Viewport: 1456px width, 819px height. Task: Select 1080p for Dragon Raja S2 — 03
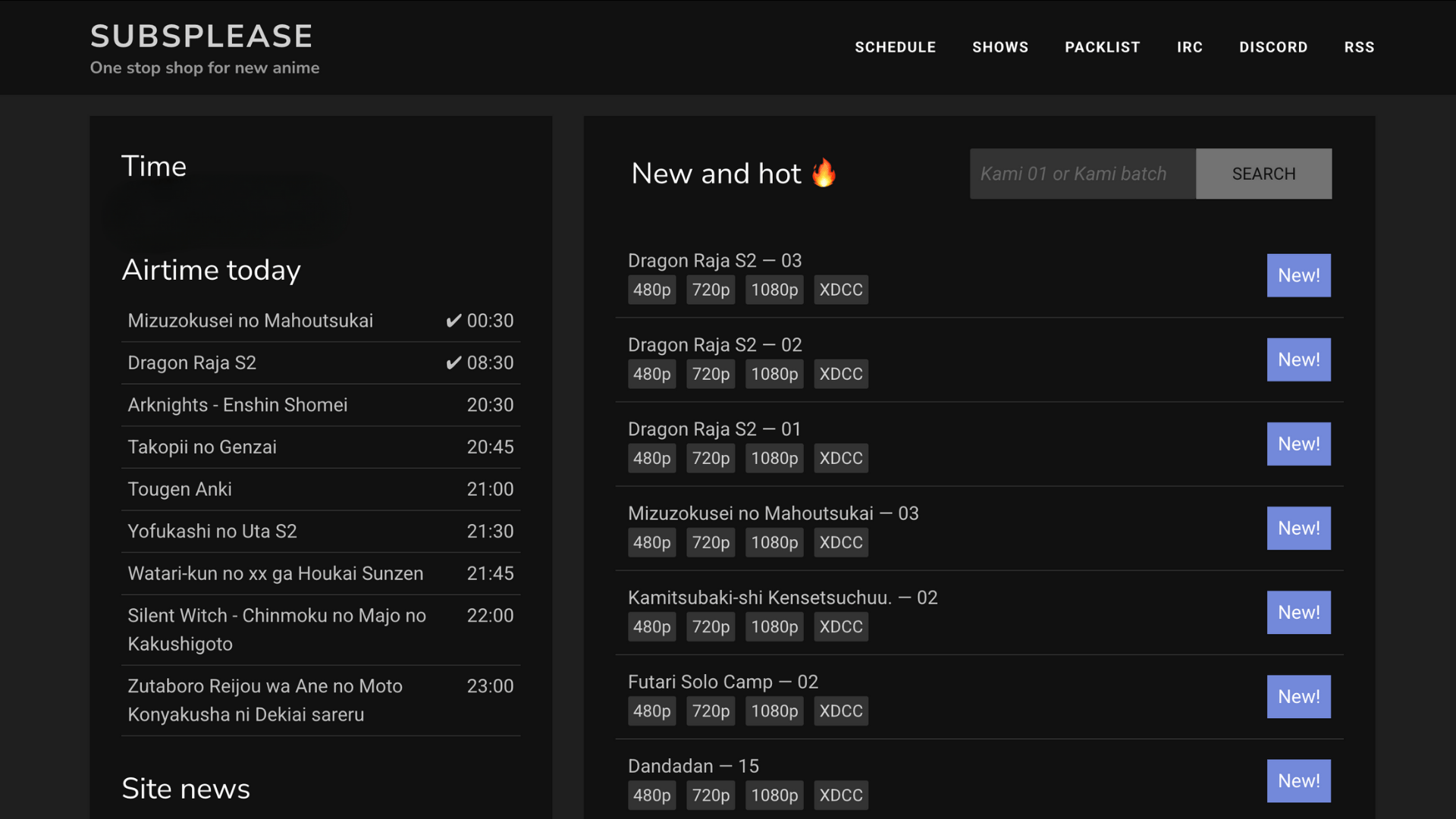[773, 290]
